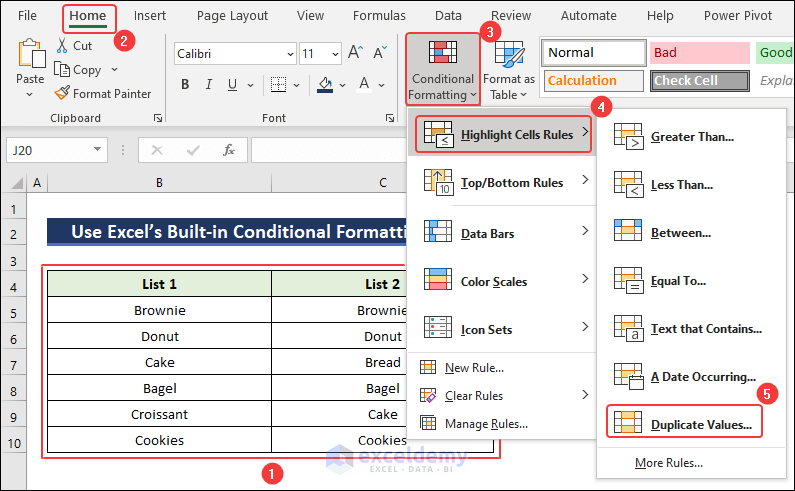Apply Calculation cell style
This screenshot has height=491, width=795.
(594, 81)
